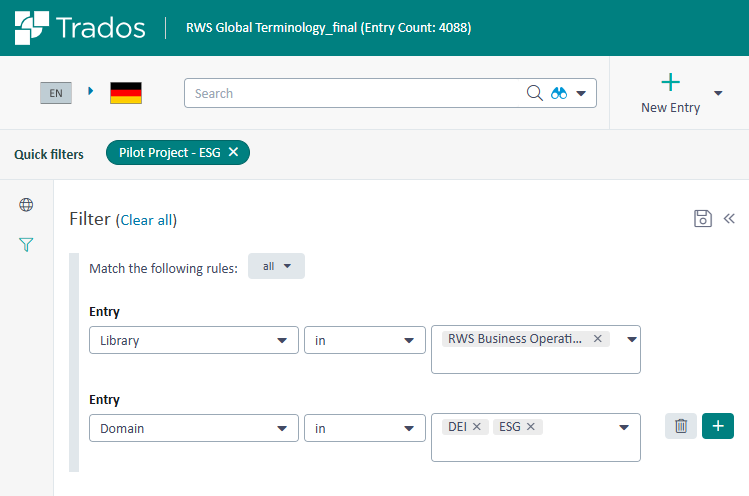Image resolution: width=749 pixels, height=496 pixels.
Task: Click the binoculars search mode icon
Action: pos(558,93)
